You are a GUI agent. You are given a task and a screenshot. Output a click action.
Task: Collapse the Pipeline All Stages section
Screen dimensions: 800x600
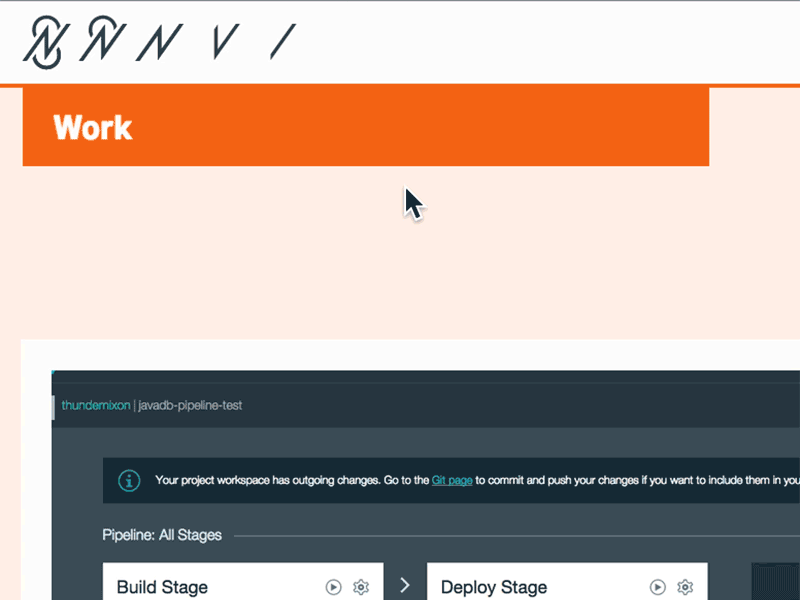(161, 535)
